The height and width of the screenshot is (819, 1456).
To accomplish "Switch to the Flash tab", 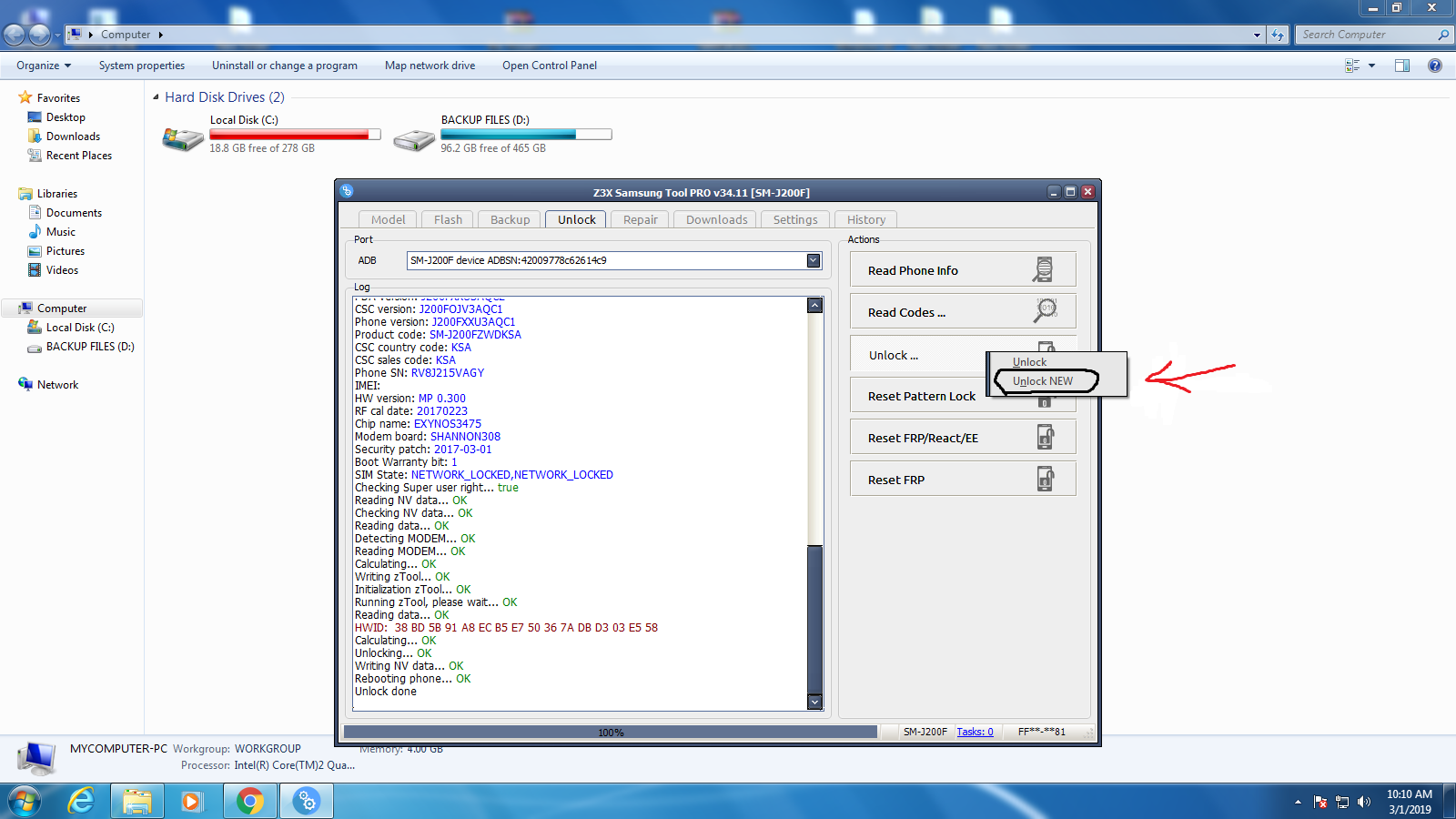I will pos(448,219).
